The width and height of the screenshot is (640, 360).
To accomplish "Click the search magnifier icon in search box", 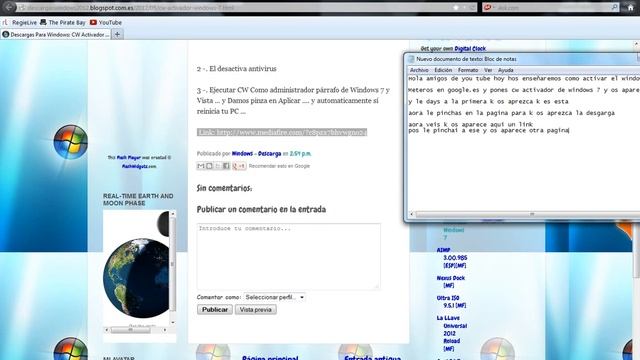I will [614, 7].
